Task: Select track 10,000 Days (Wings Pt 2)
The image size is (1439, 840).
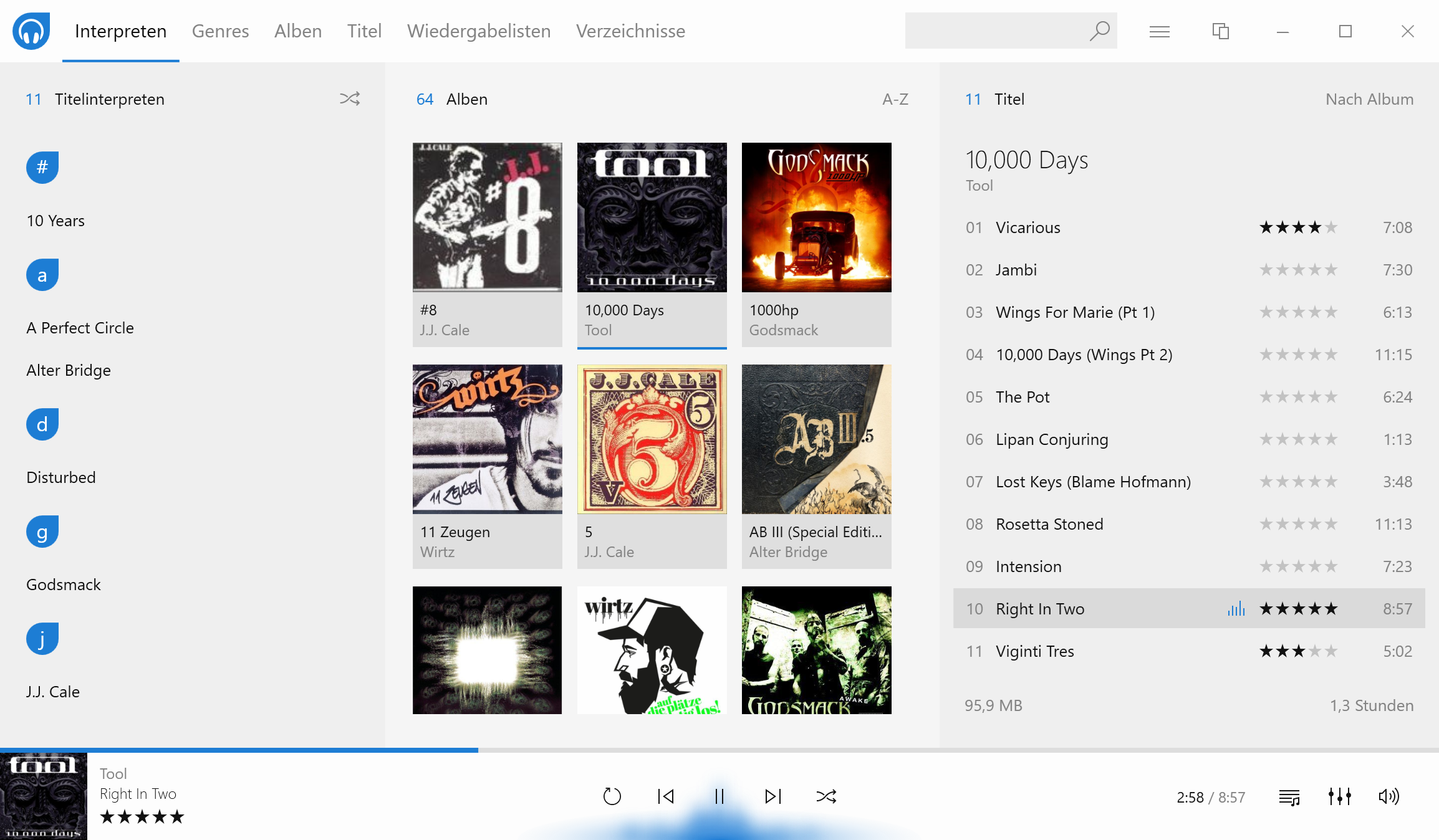Action: tap(1189, 355)
